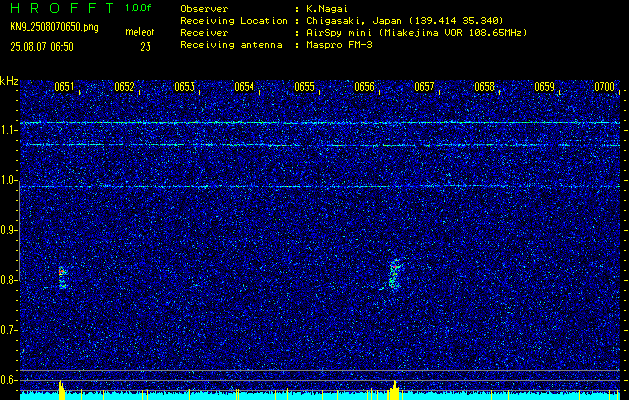Screen dimensions: 629x400
Task: Click the 0659 time marker
Action: [544, 87]
